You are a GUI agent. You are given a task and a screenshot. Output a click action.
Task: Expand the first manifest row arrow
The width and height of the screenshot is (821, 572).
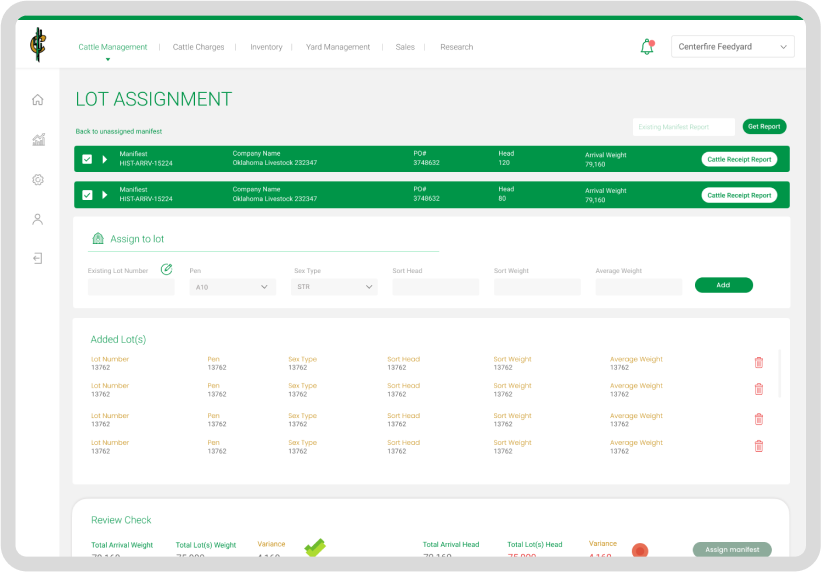[105, 159]
